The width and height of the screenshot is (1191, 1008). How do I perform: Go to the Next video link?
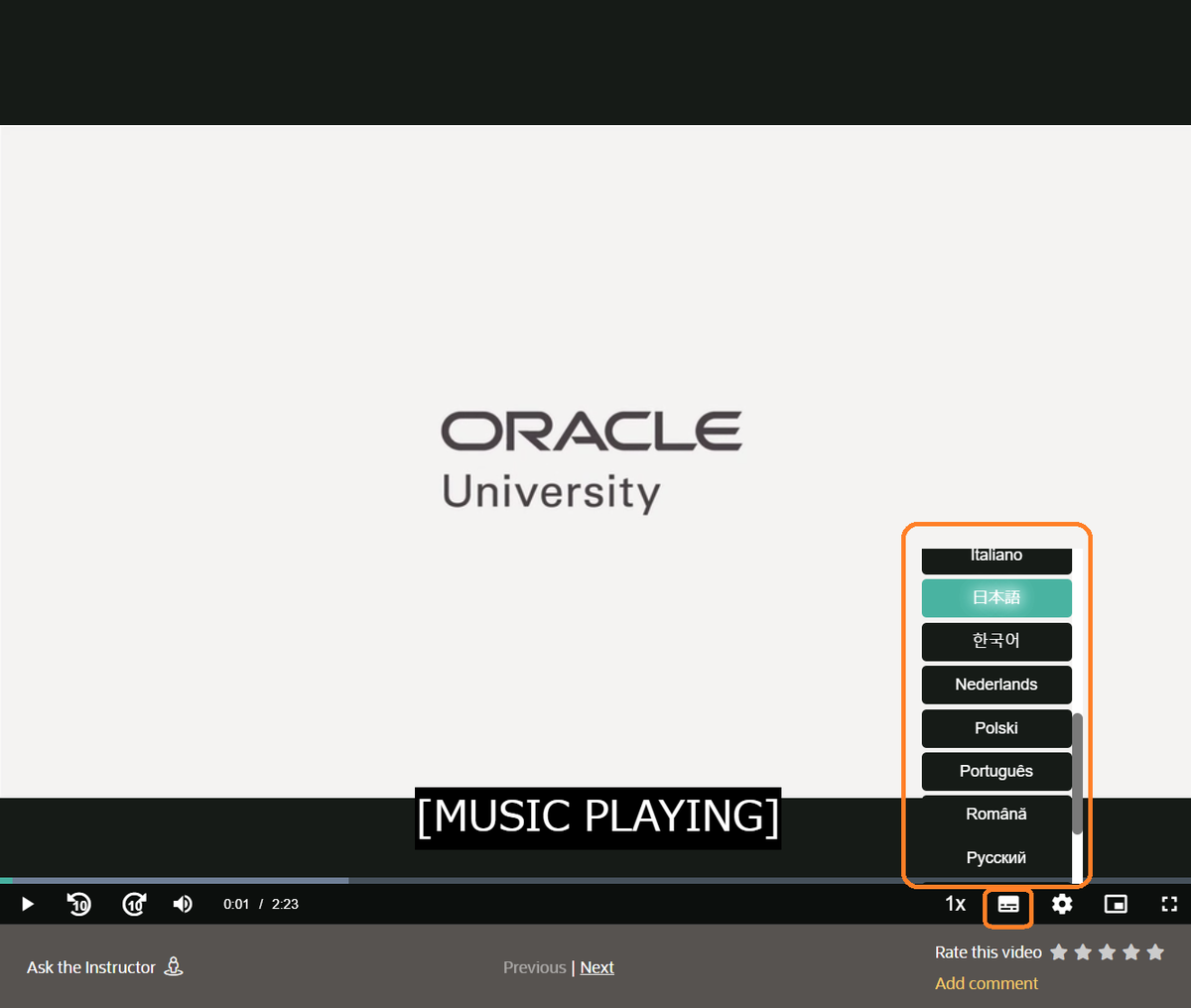tap(596, 967)
